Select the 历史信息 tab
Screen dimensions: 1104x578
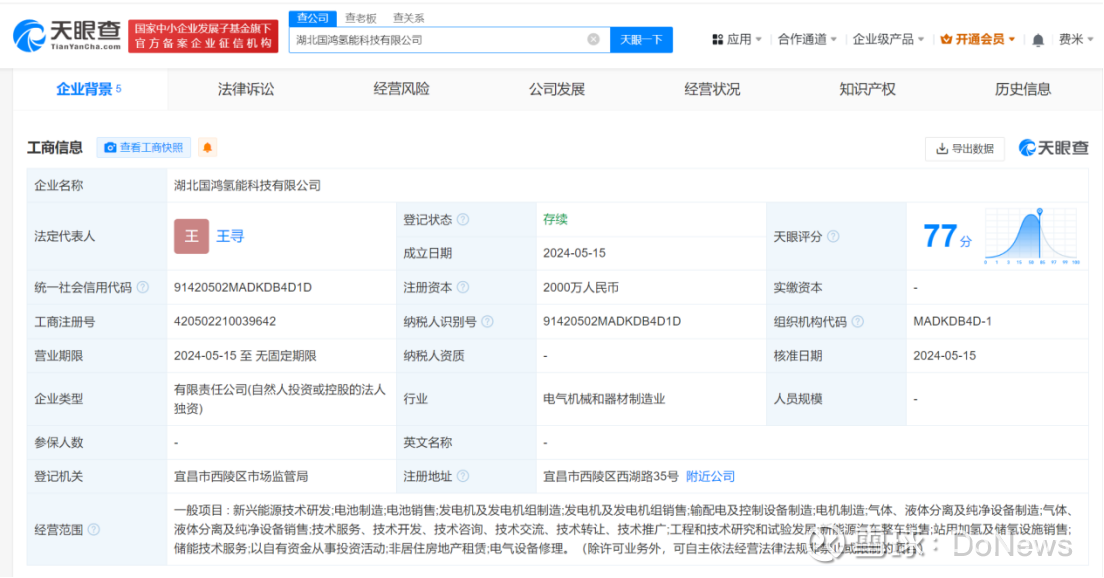1022,89
